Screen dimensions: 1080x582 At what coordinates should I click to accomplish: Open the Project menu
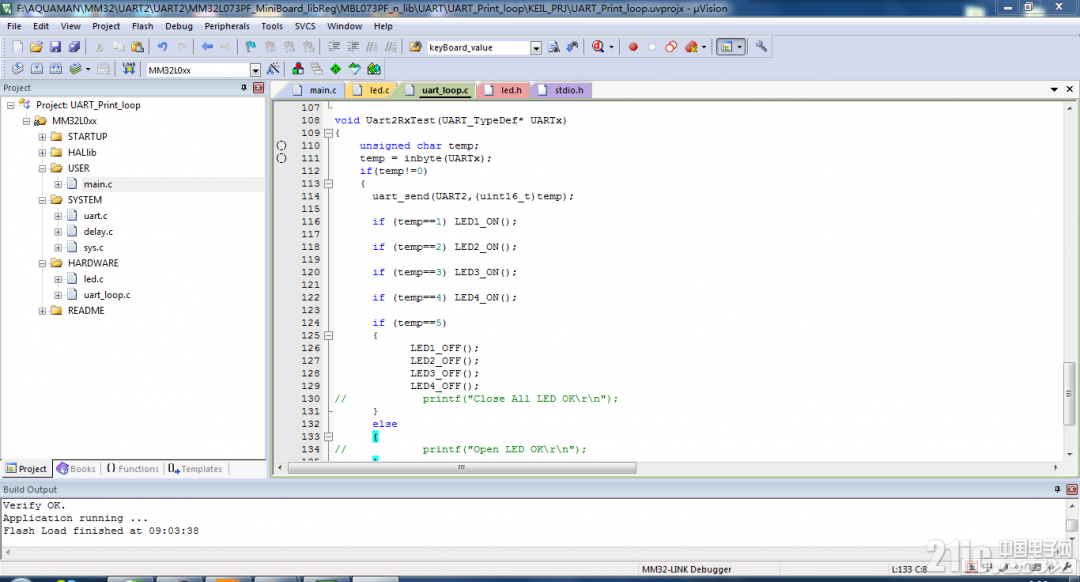tap(105, 26)
